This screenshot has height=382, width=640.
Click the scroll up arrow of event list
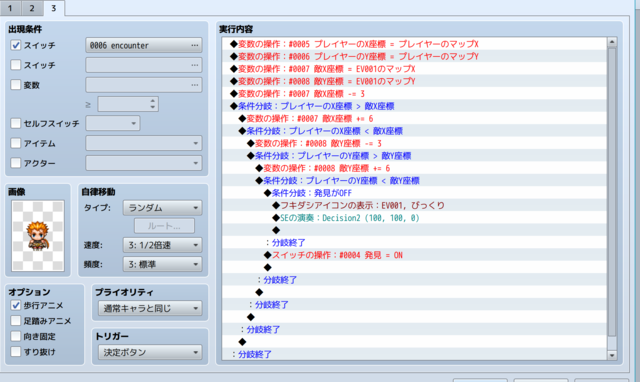tap(612, 42)
